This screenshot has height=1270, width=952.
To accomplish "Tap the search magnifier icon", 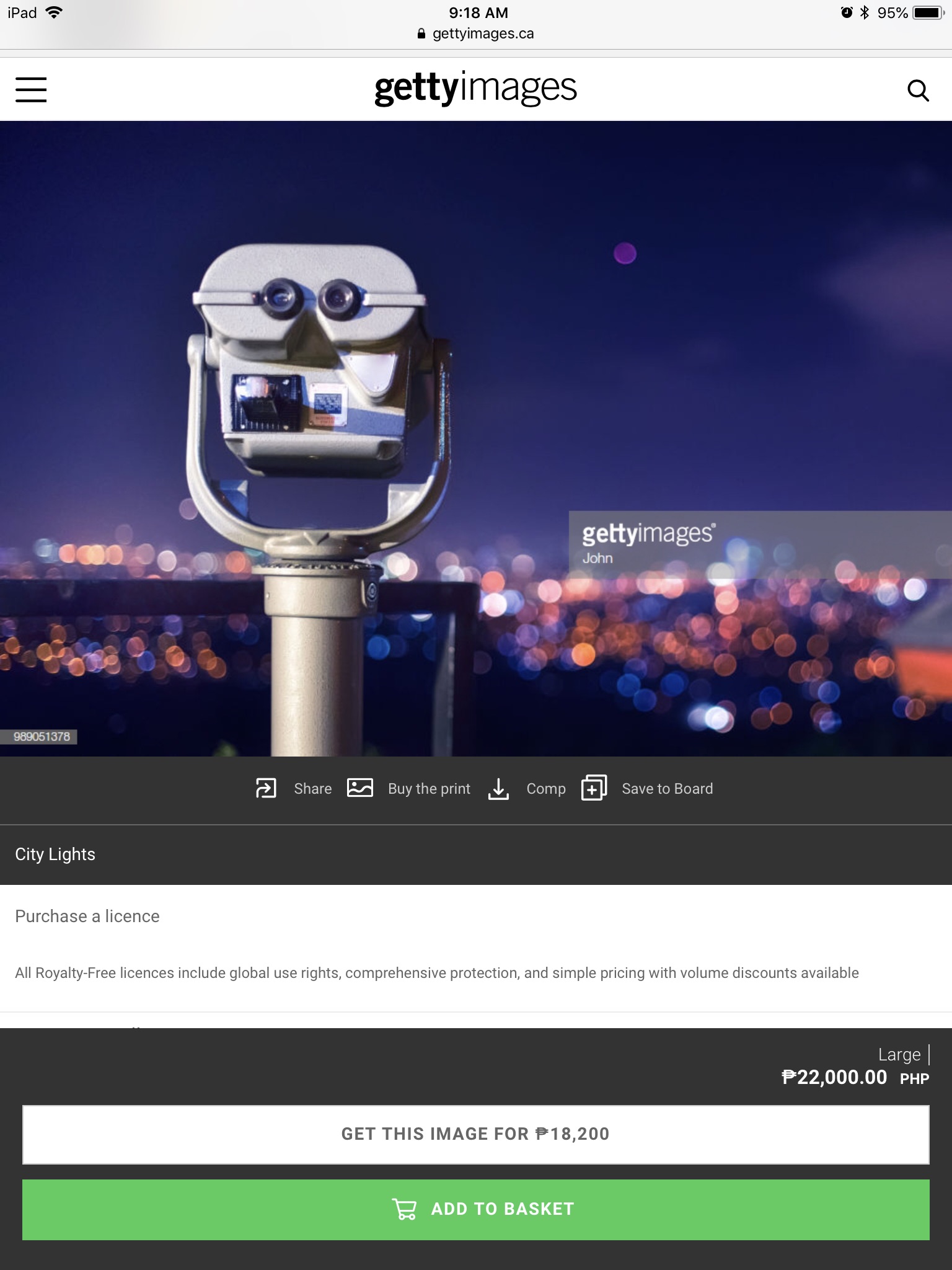I will point(918,91).
